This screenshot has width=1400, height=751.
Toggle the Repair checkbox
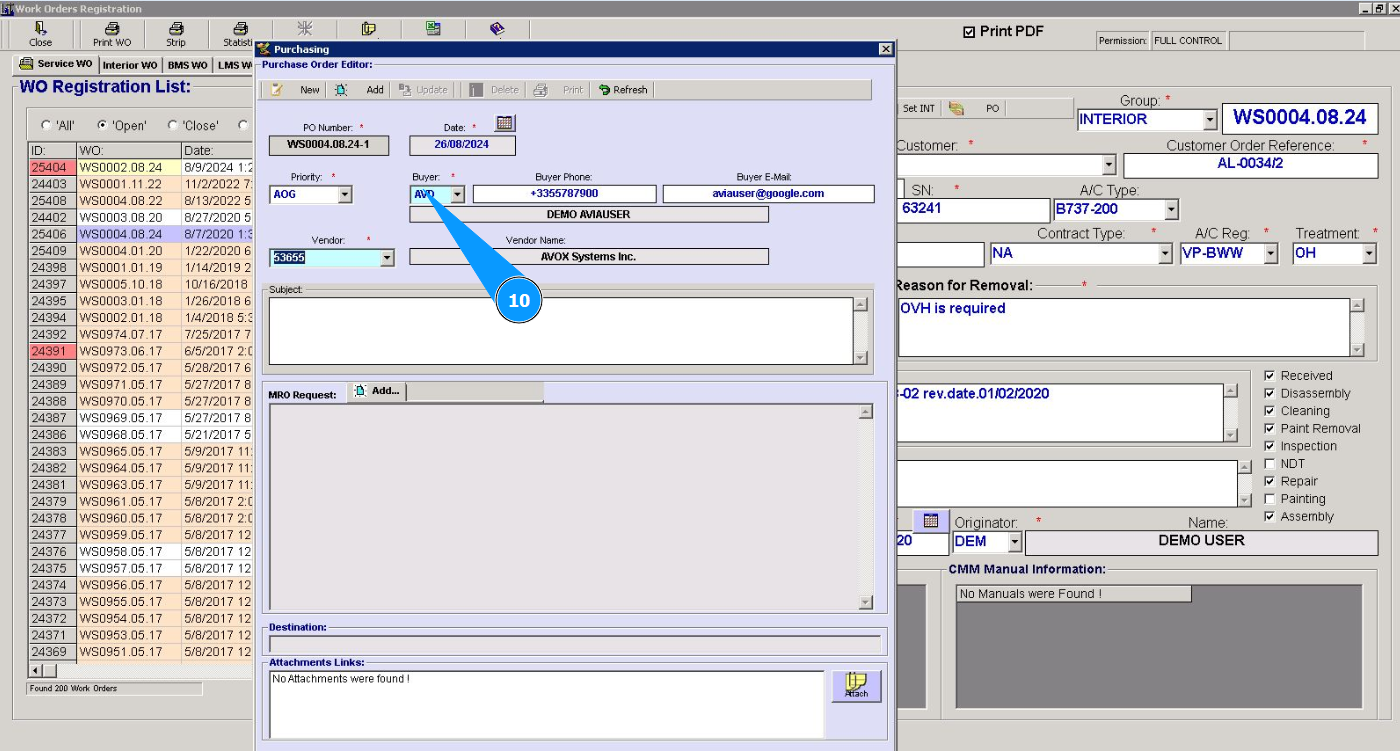pos(1269,482)
